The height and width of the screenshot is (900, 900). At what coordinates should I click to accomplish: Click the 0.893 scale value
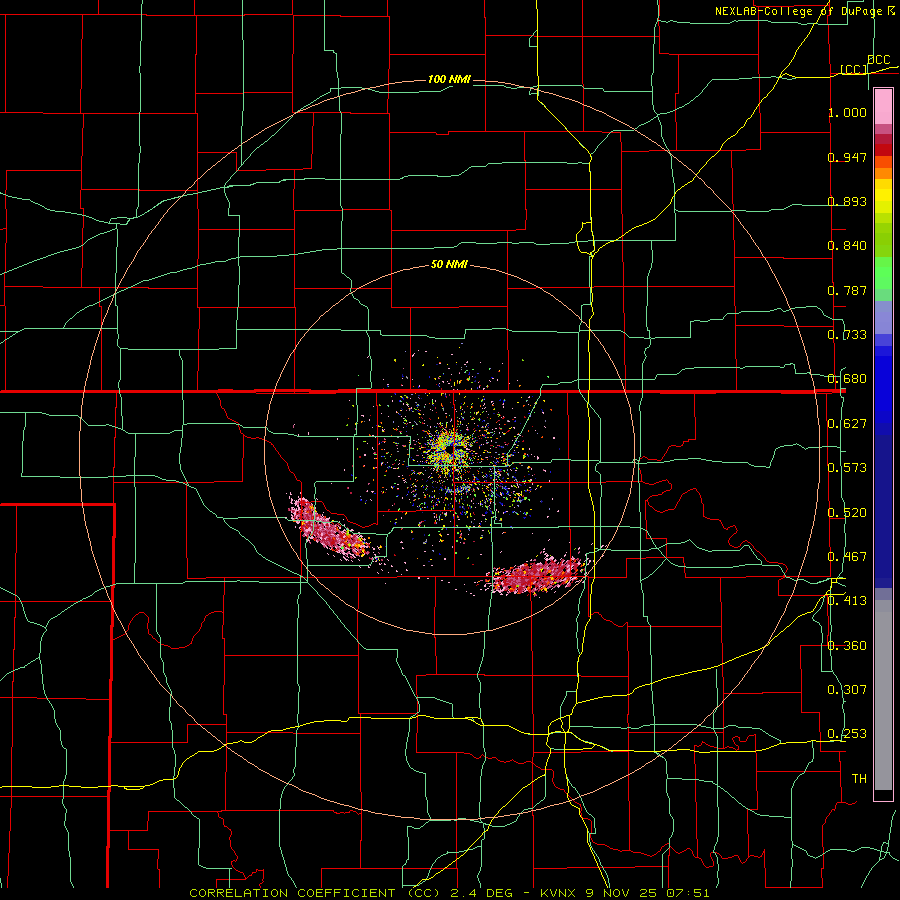coord(847,201)
